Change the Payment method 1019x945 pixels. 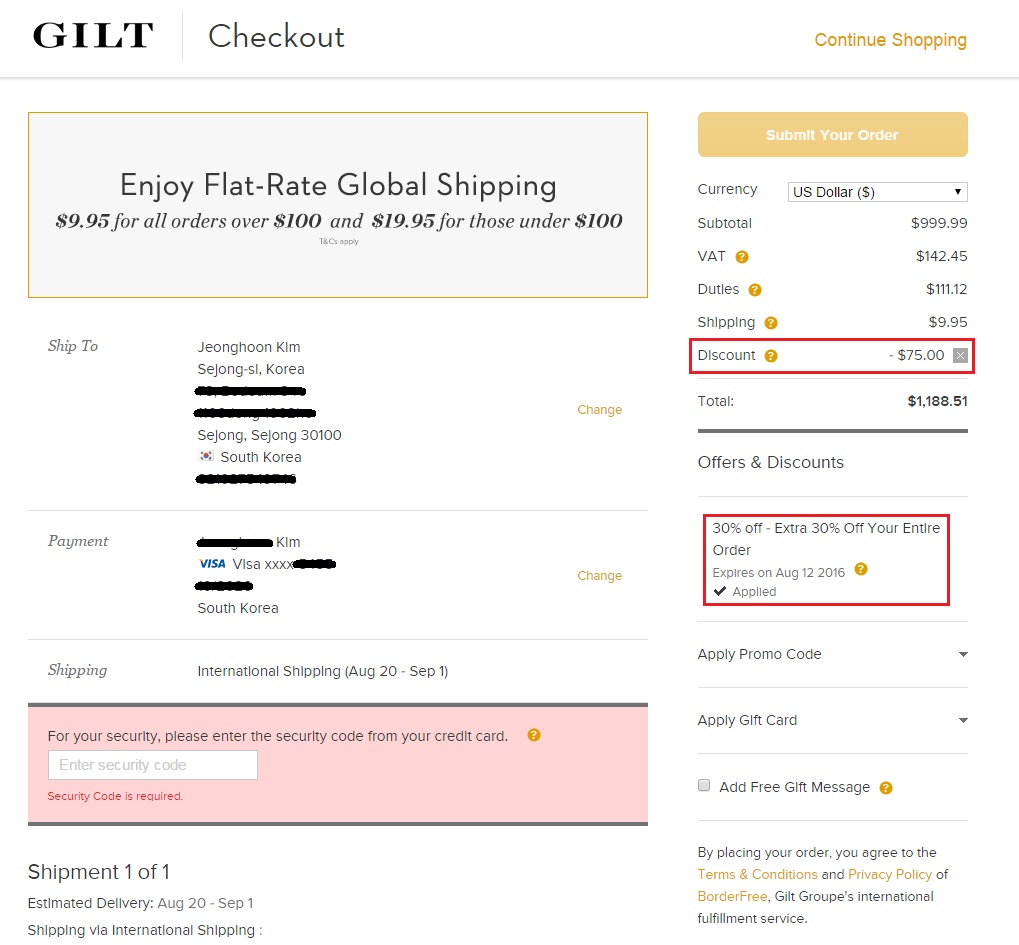point(599,576)
